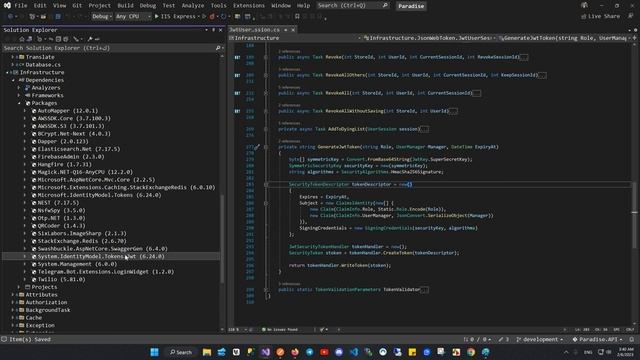Expand the Authorization folder
640x360 pixels.
tap(13, 302)
